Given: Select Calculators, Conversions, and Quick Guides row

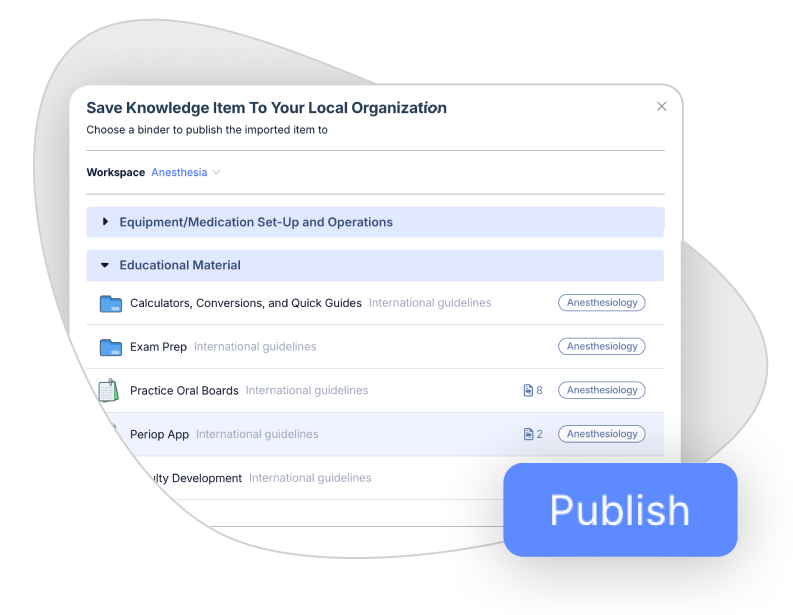Looking at the screenshot, I should (375, 303).
